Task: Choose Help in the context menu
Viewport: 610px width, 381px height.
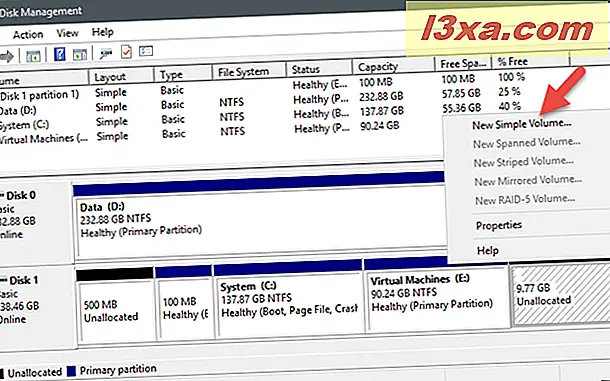Action: (487, 250)
